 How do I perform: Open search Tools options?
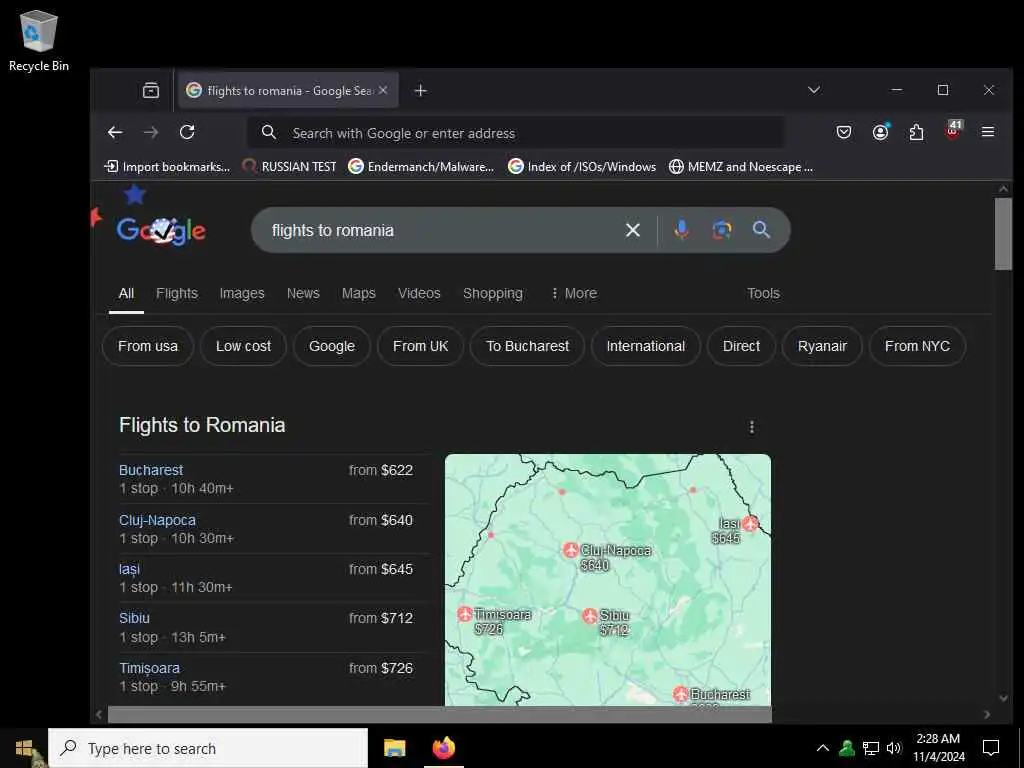coord(763,293)
